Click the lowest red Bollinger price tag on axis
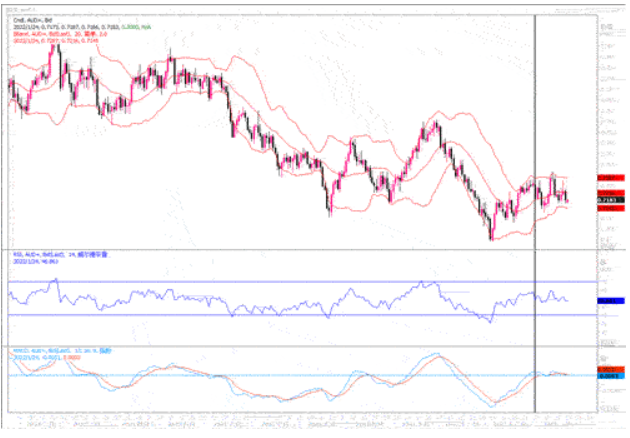630x438 pixels. click(605, 210)
